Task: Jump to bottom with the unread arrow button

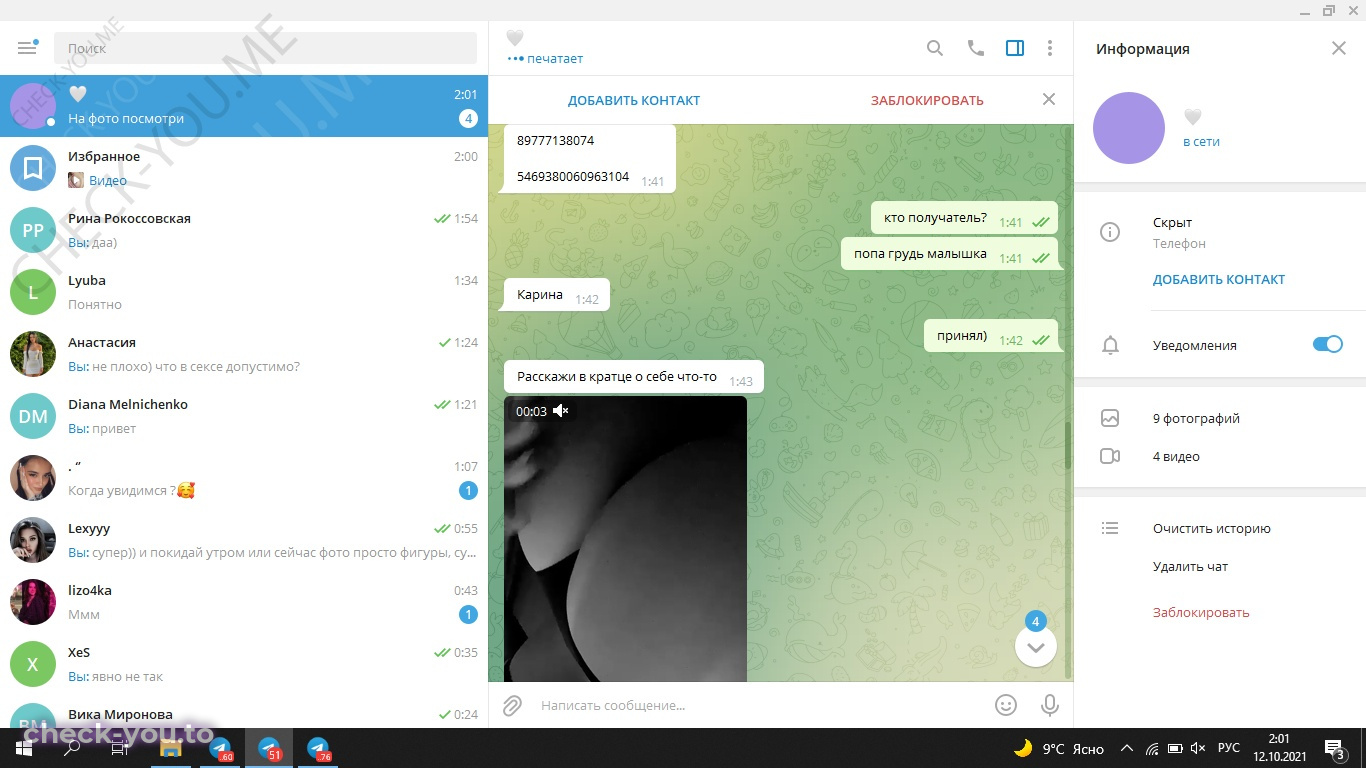Action: (1036, 647)
